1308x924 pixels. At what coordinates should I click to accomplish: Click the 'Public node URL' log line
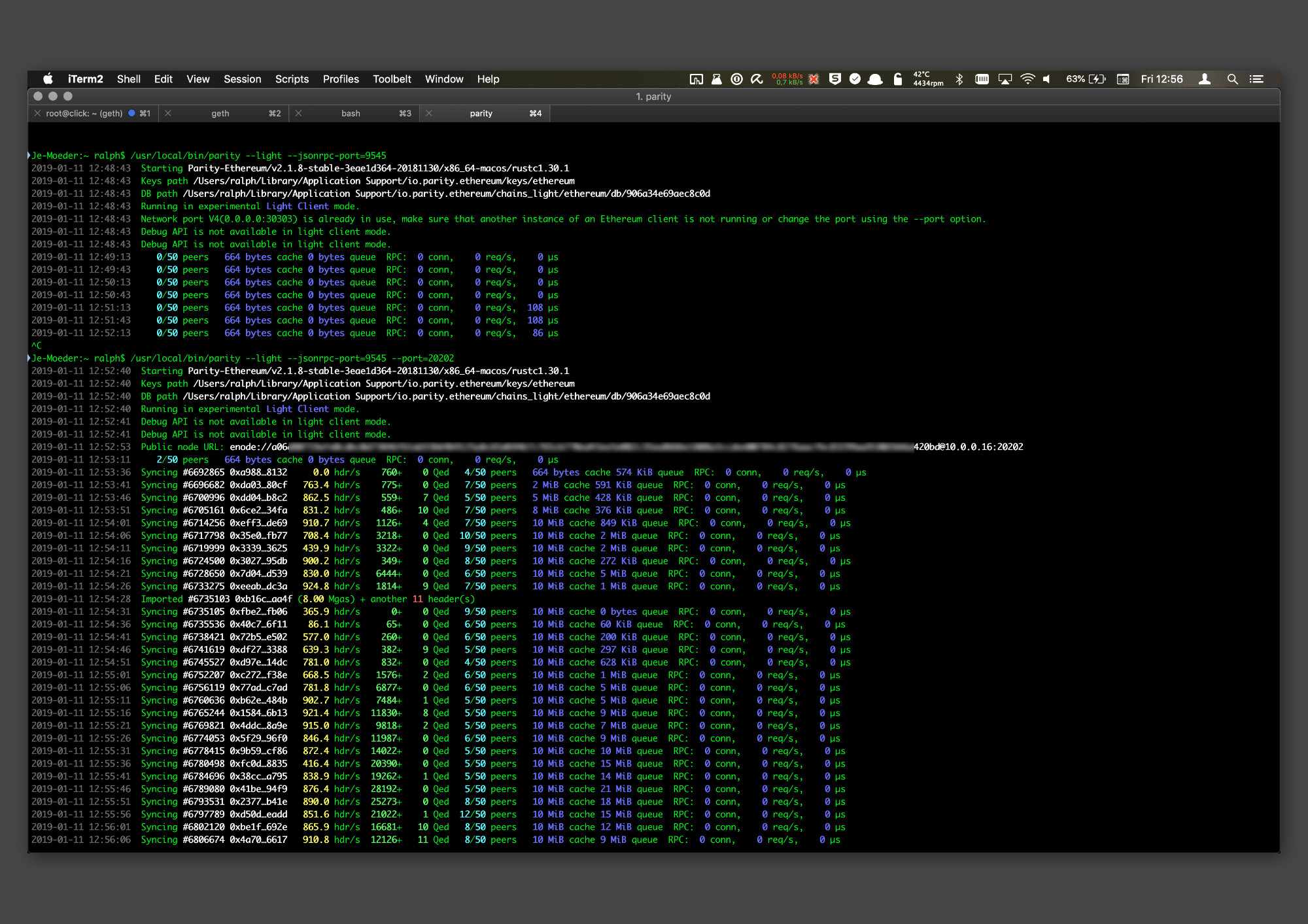pos(527,447)
